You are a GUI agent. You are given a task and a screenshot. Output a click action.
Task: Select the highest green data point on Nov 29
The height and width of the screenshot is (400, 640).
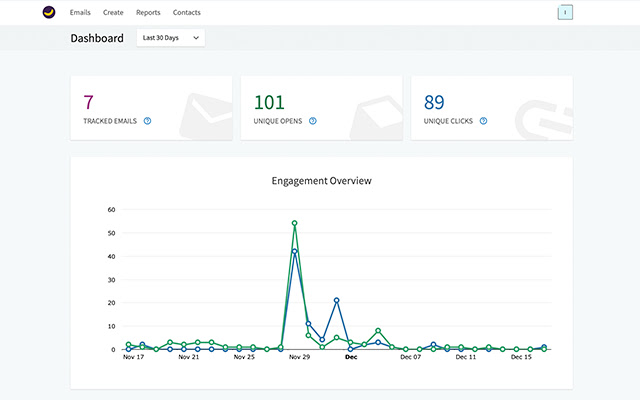coord(294,223)
